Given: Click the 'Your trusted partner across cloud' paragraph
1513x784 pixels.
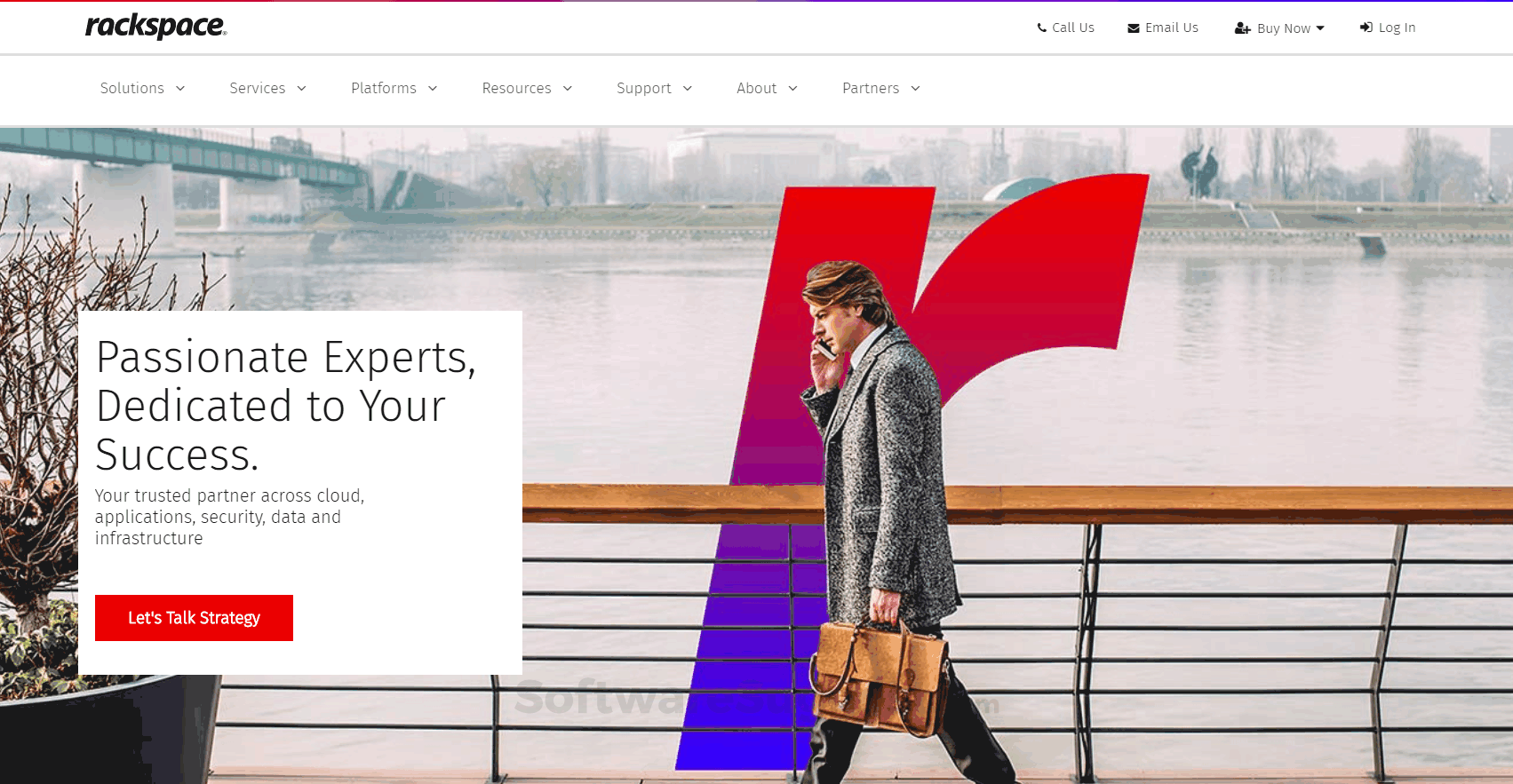Looking at the screenshot, I should click(x=230, y=517).
